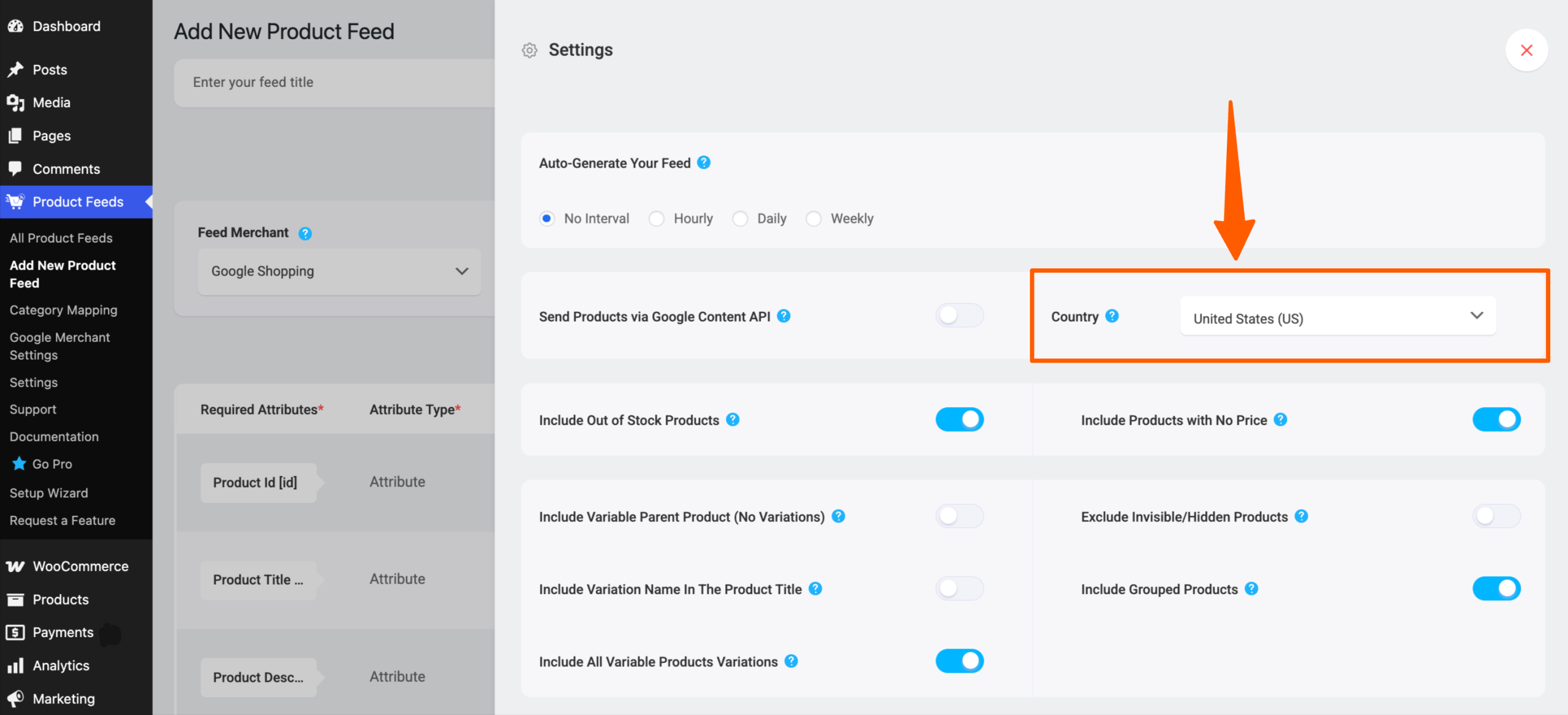Click the help icon beside Auto-Generate Your Feed
The width and height of the screenshot is (1568, 715).
(x=704, y=162)
